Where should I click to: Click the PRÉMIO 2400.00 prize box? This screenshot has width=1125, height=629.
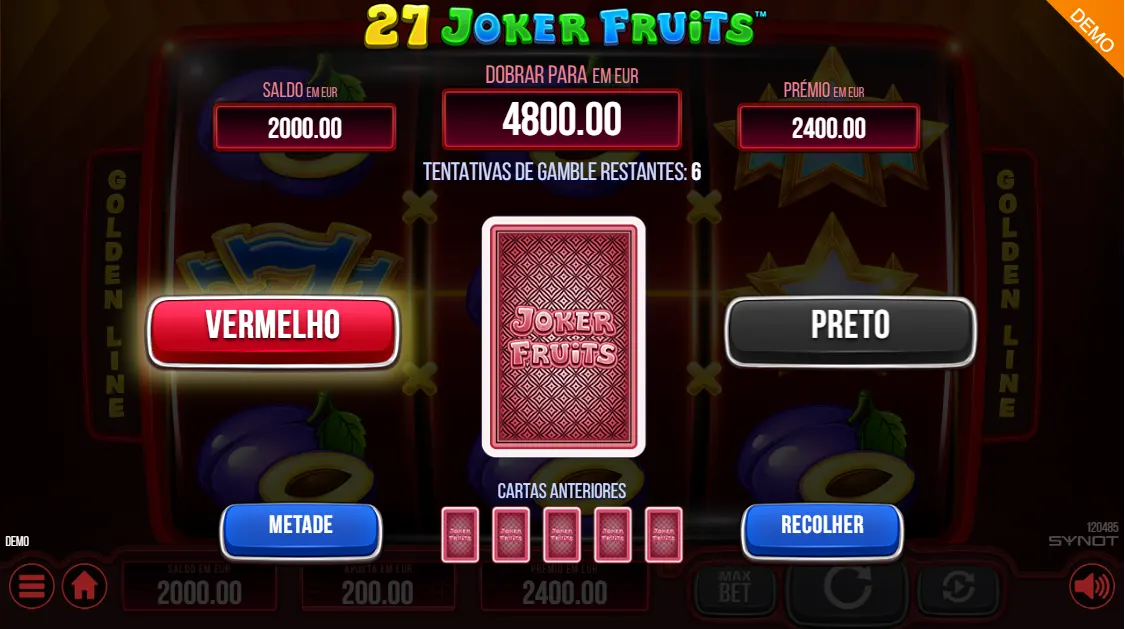(829, 128)
